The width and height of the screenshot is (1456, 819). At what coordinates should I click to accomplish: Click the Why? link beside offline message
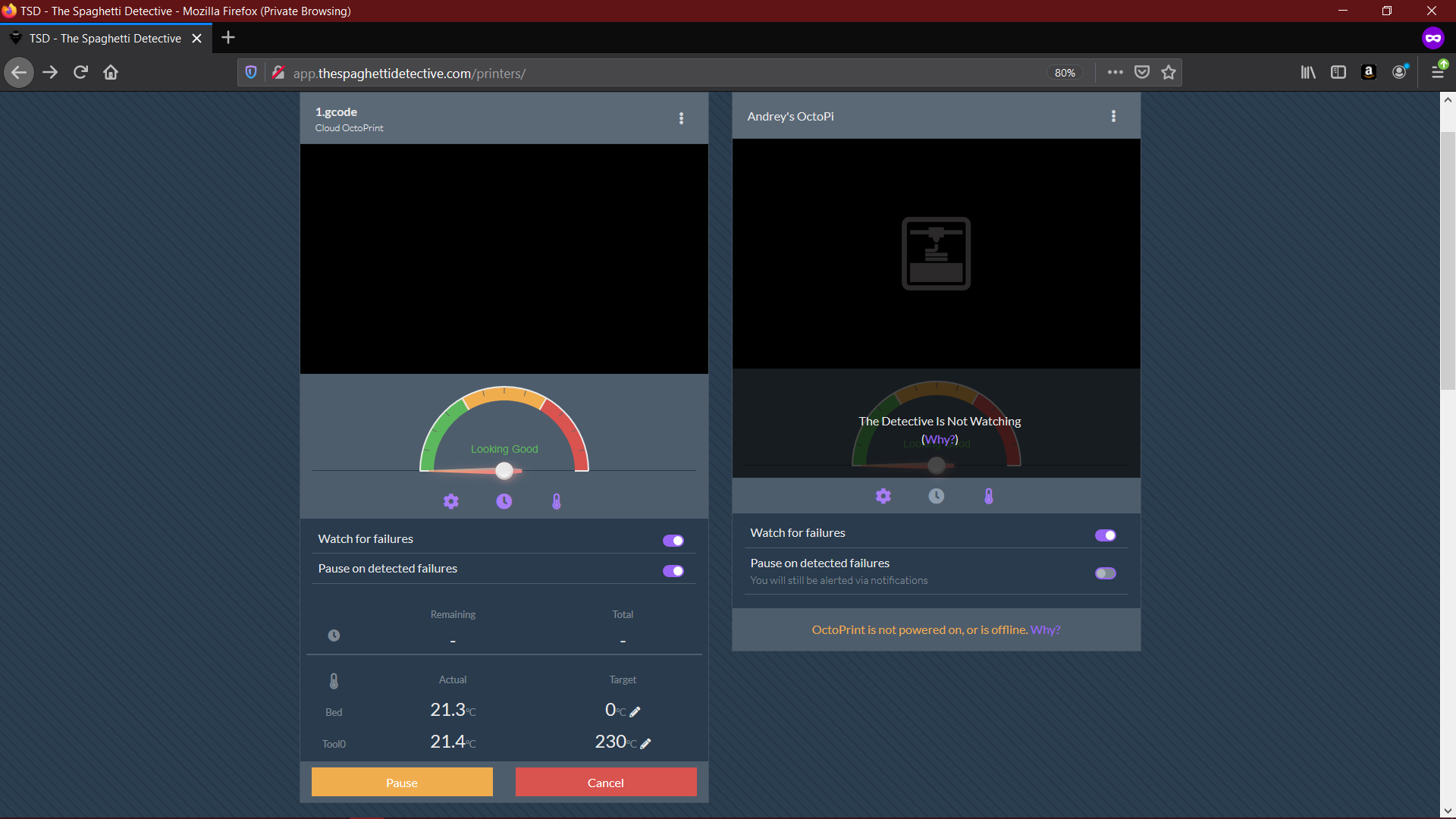1045,629
